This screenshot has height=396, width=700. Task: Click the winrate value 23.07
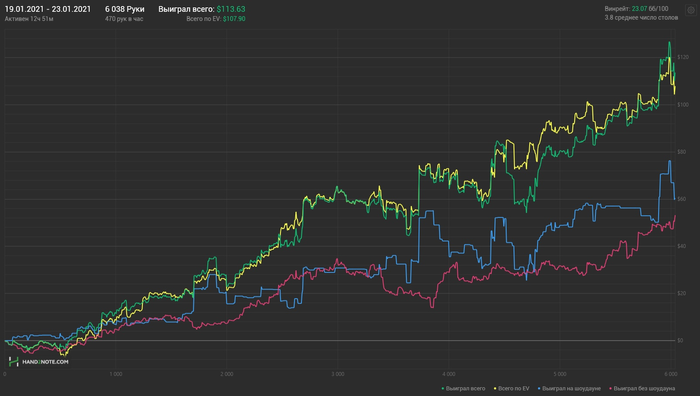pos(639,8)
